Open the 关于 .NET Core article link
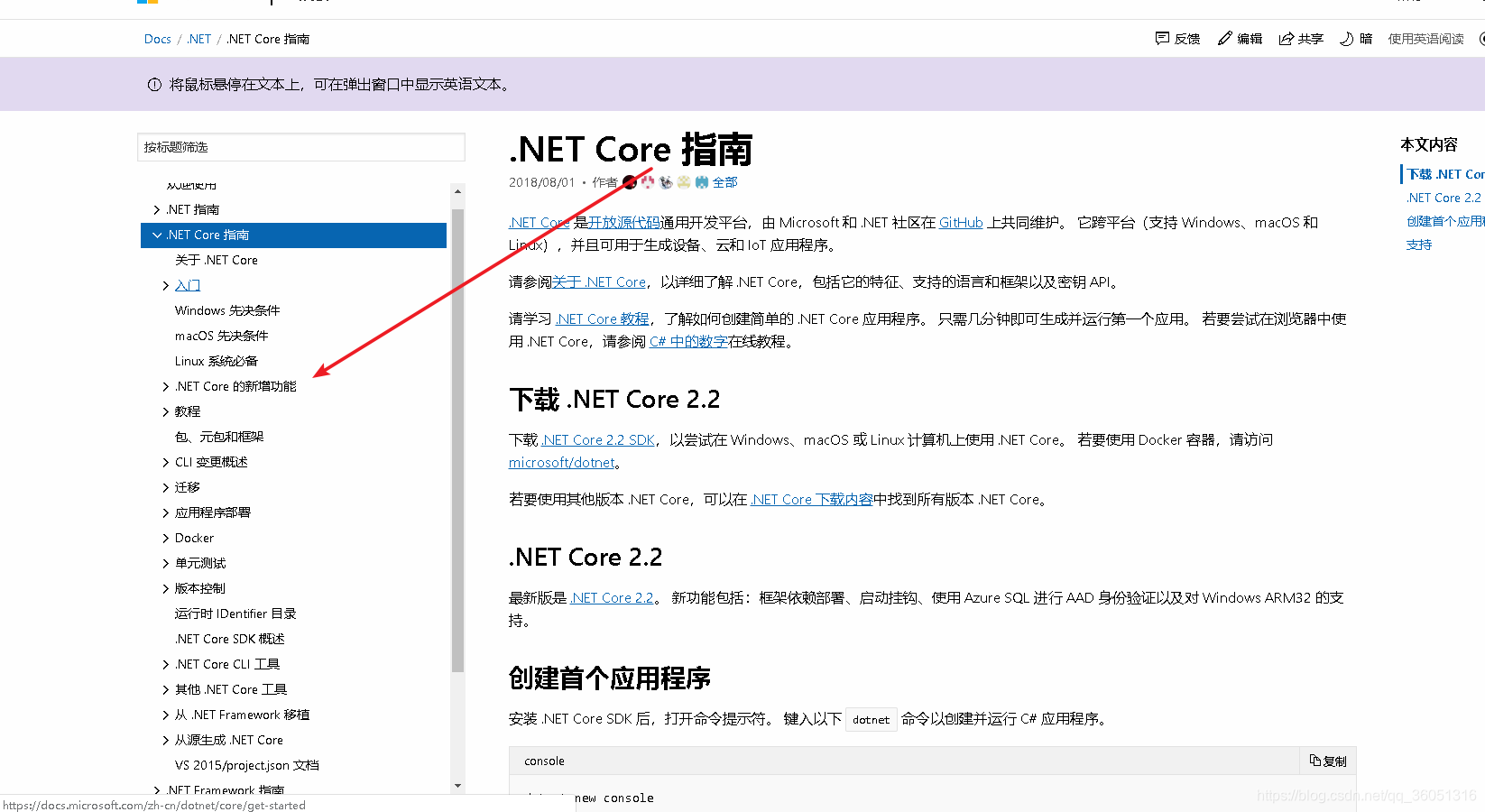The image size is (1485, 812). point(599,281)
